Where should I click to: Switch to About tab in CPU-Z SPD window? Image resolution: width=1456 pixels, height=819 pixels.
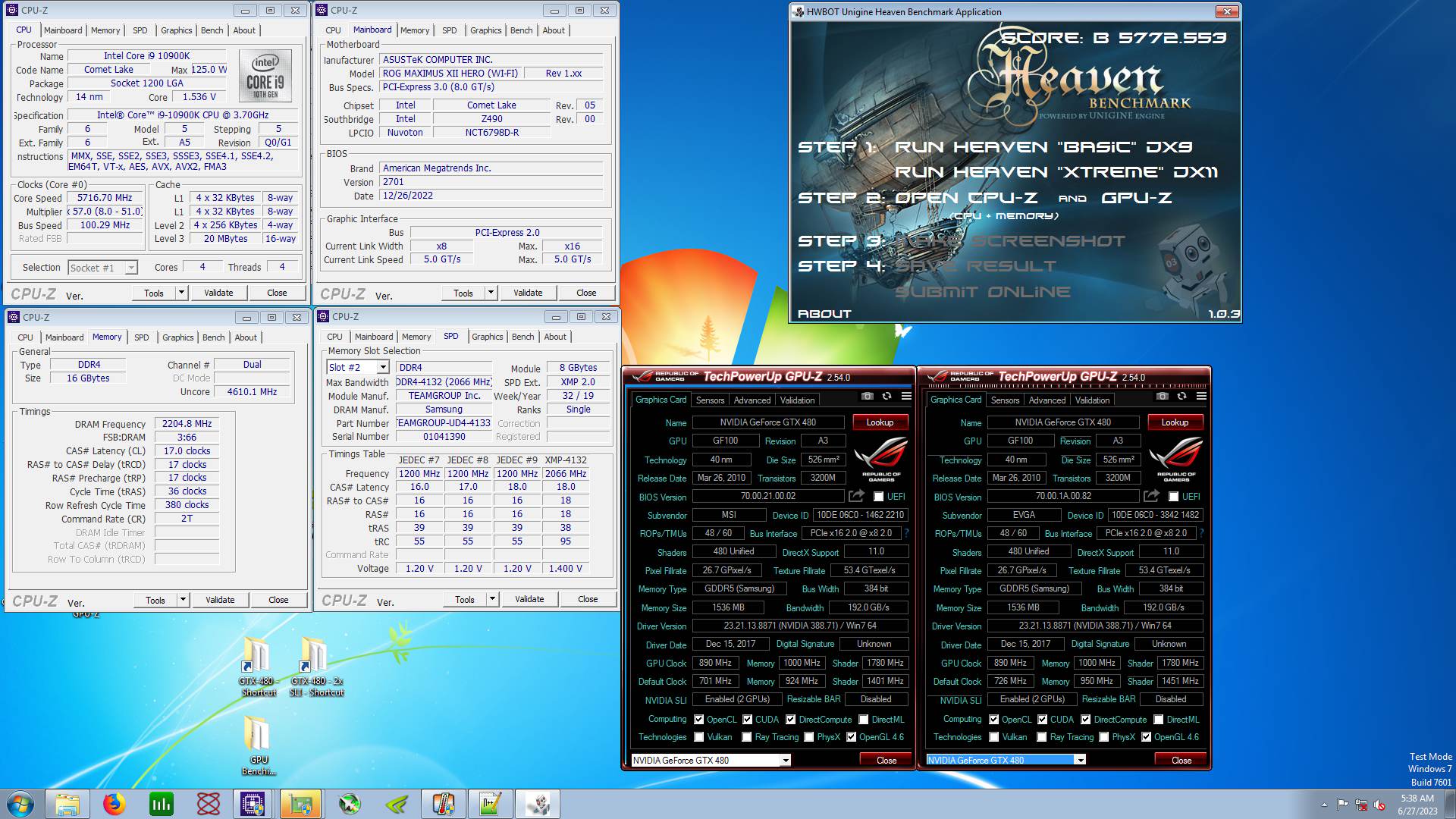point(555,337)
